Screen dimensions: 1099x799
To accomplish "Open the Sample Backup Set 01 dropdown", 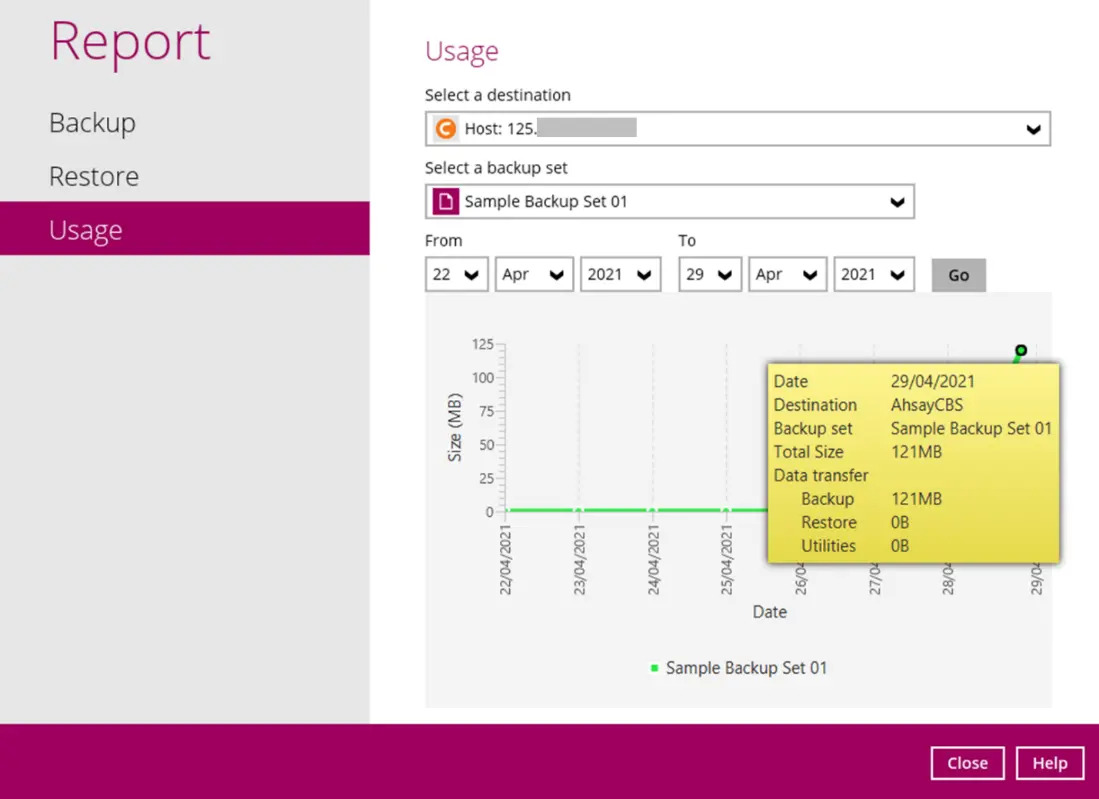I will 670,201.
